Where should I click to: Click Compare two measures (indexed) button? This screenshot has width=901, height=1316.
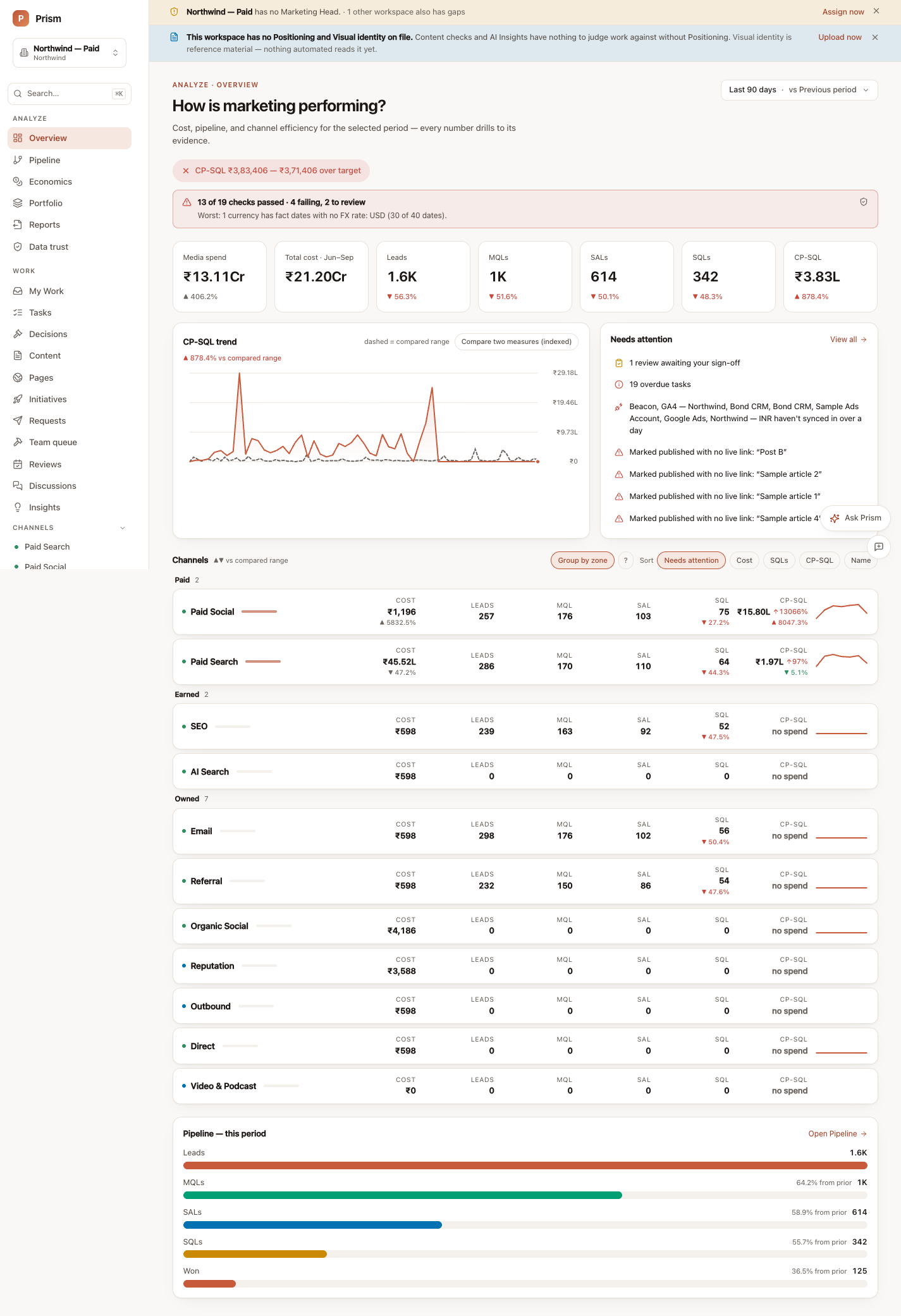[517, 341]
